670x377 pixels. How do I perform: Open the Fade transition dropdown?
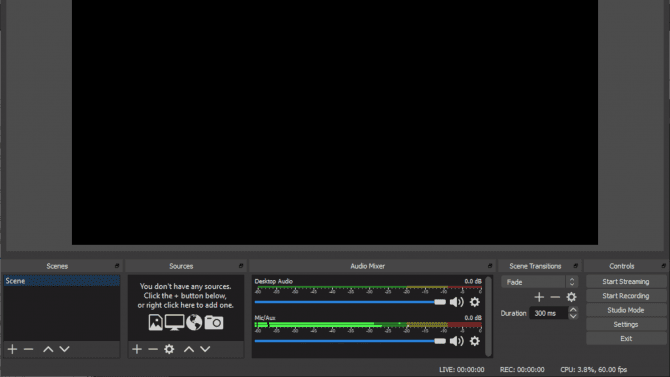[x=540, y=282]
